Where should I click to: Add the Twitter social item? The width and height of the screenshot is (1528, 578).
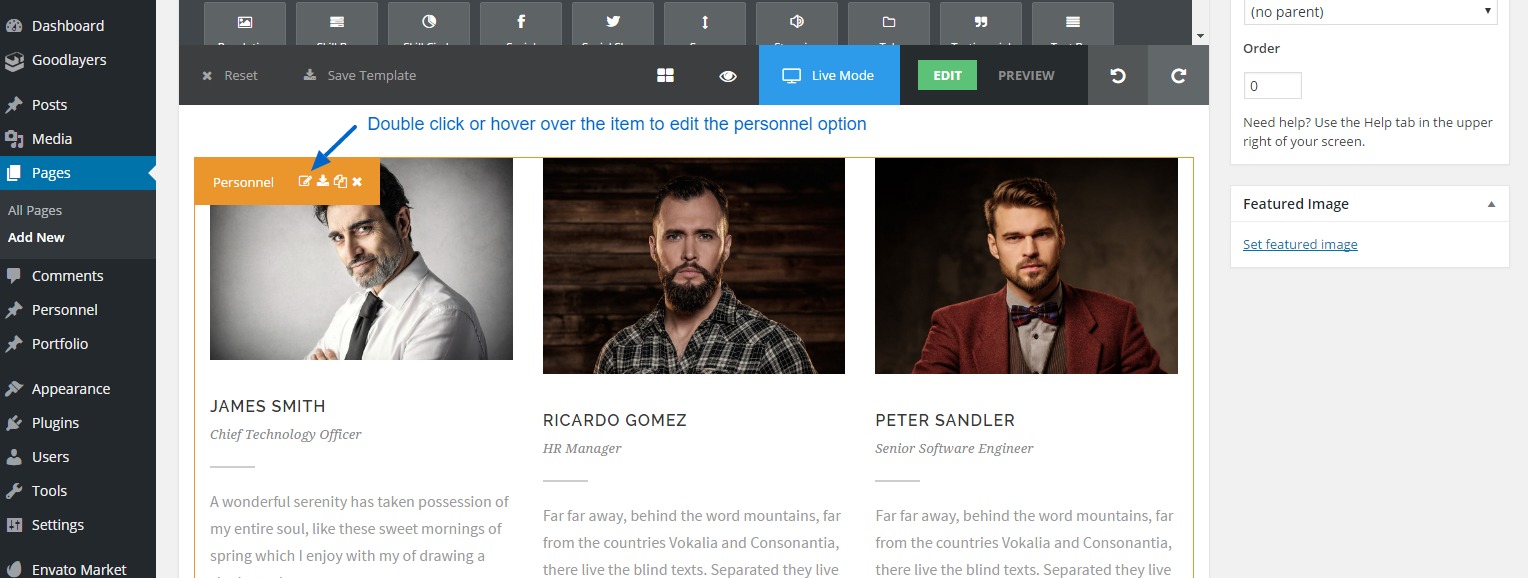[613, 23]
